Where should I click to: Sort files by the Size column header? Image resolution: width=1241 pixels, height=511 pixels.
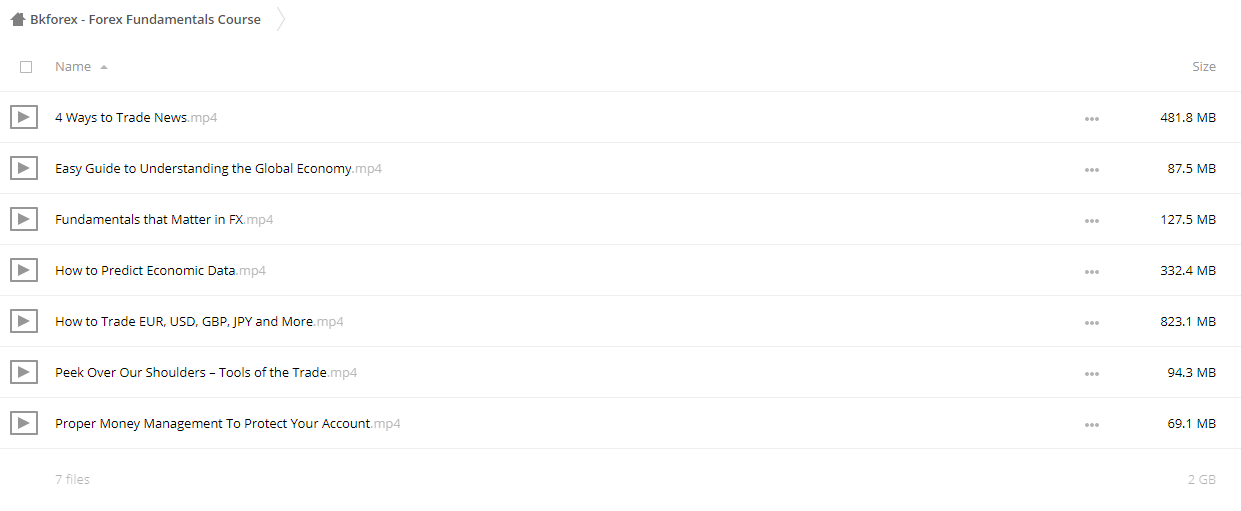coord(1204,66)
